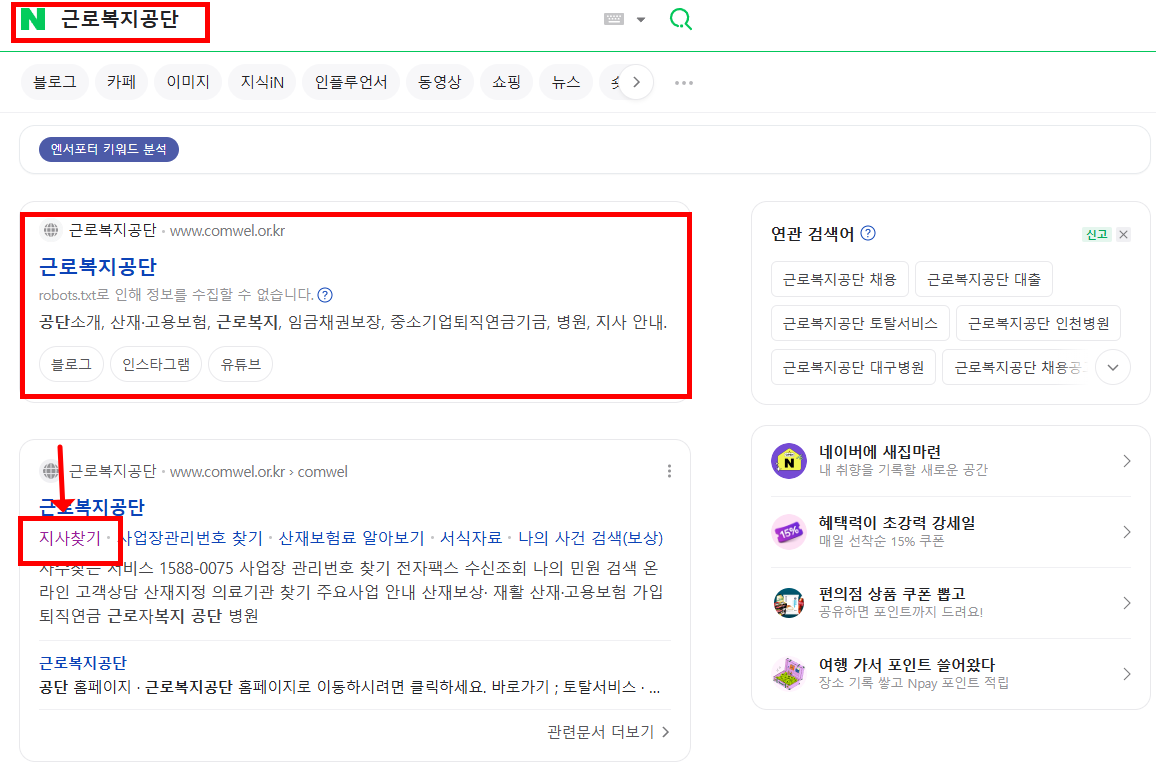Screen dimensions: 1156x763
Task: Click the 사업장관리번호 찾기 sublink
Action: point(190,538)
